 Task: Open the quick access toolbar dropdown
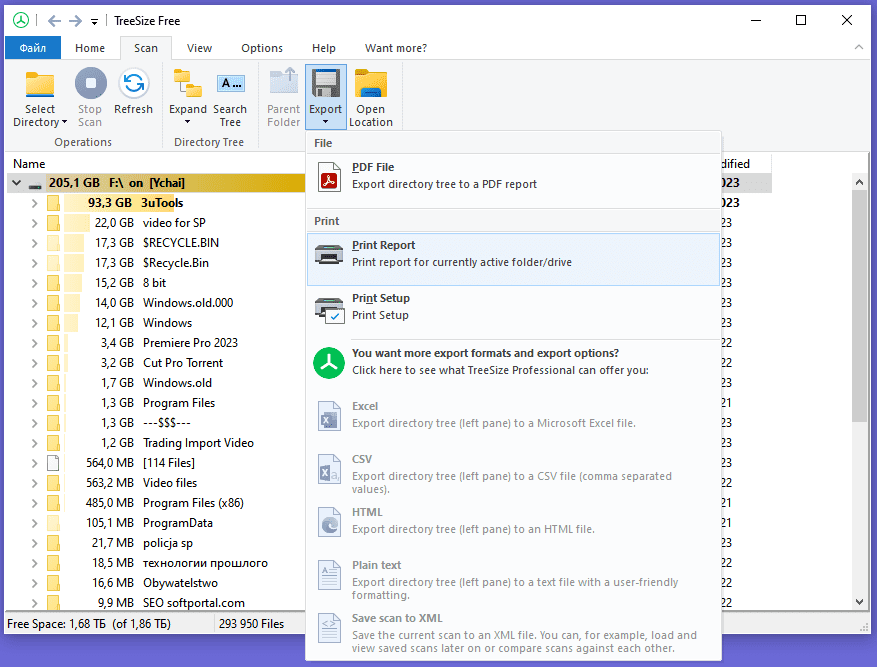[x=95, y=22]
